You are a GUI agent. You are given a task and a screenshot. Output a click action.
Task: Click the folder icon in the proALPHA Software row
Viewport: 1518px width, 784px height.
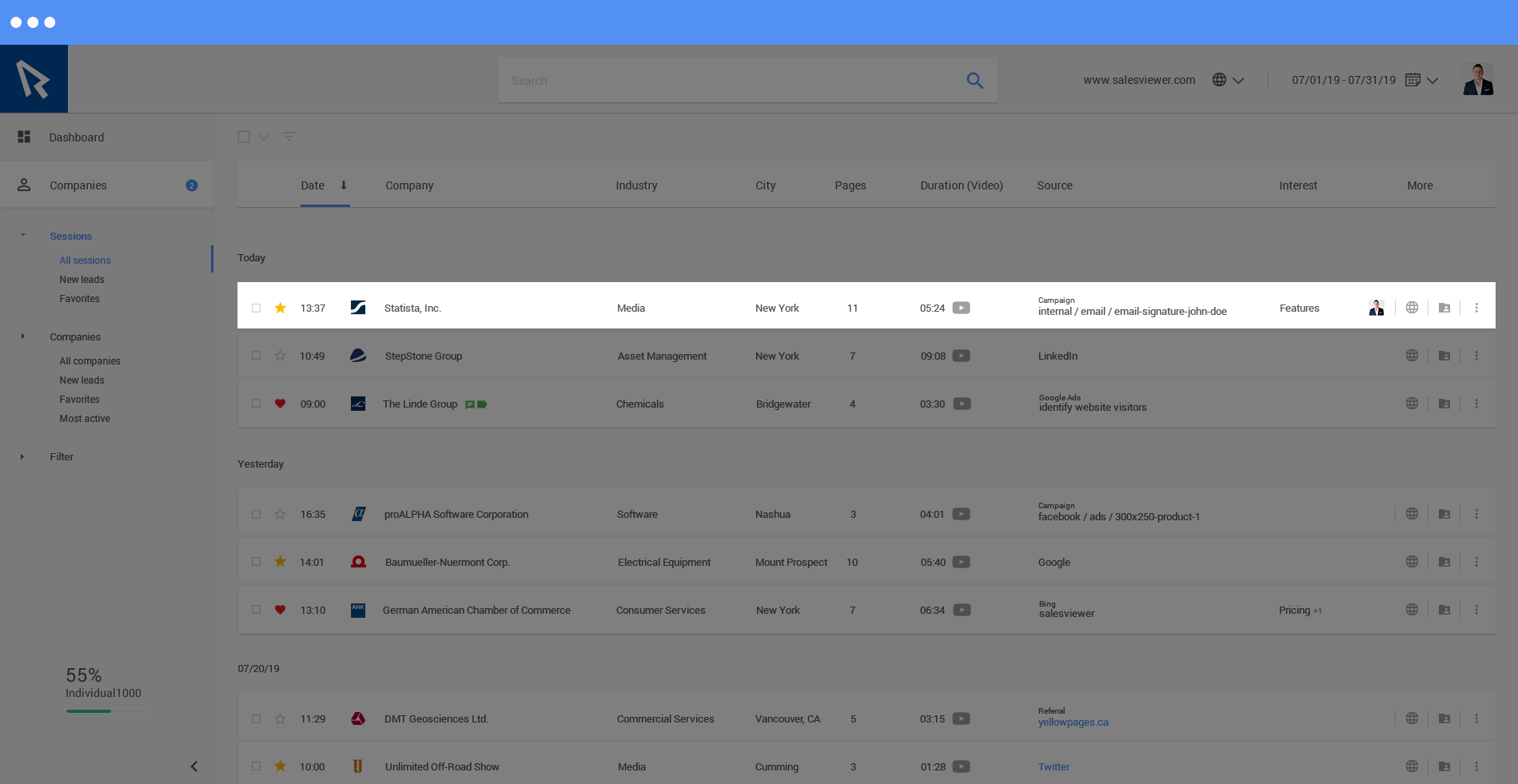[1444, 515]
